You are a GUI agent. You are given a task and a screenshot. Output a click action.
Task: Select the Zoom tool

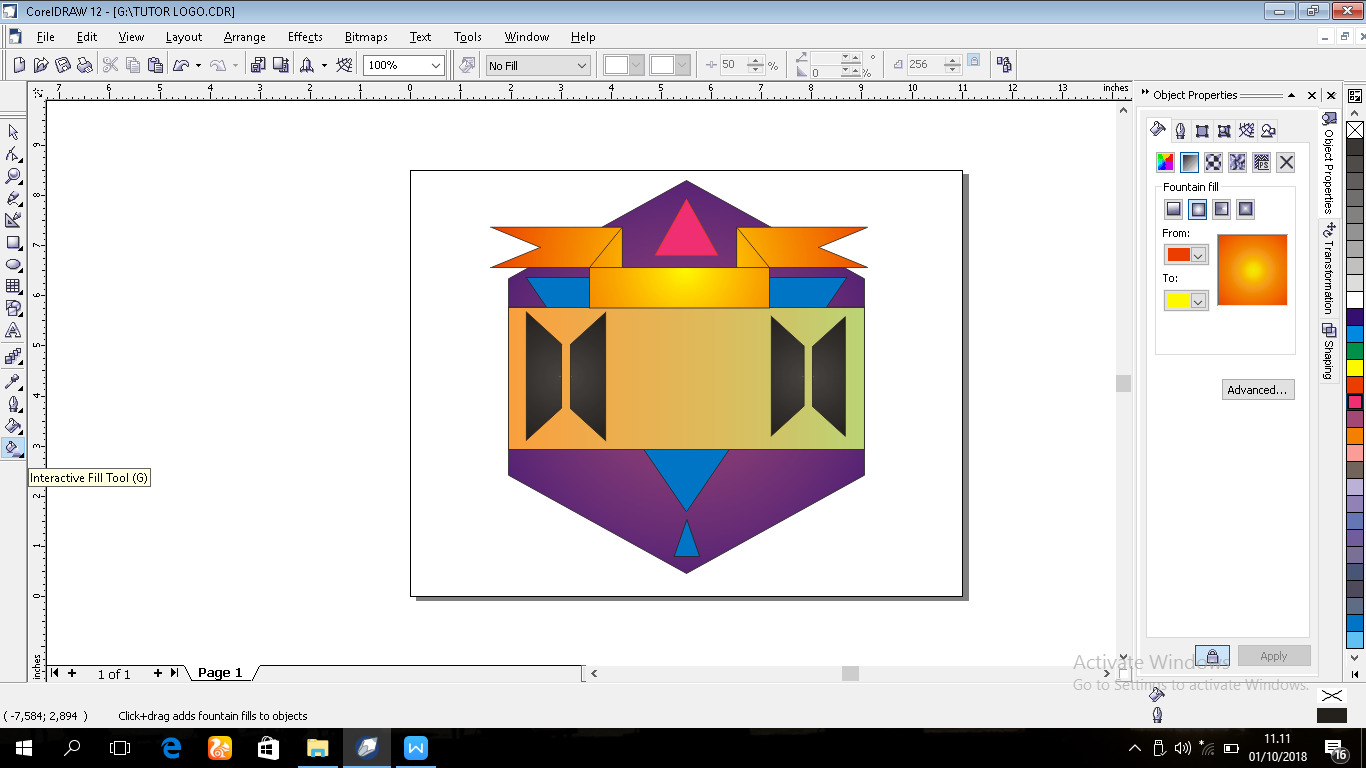[14, 174]
